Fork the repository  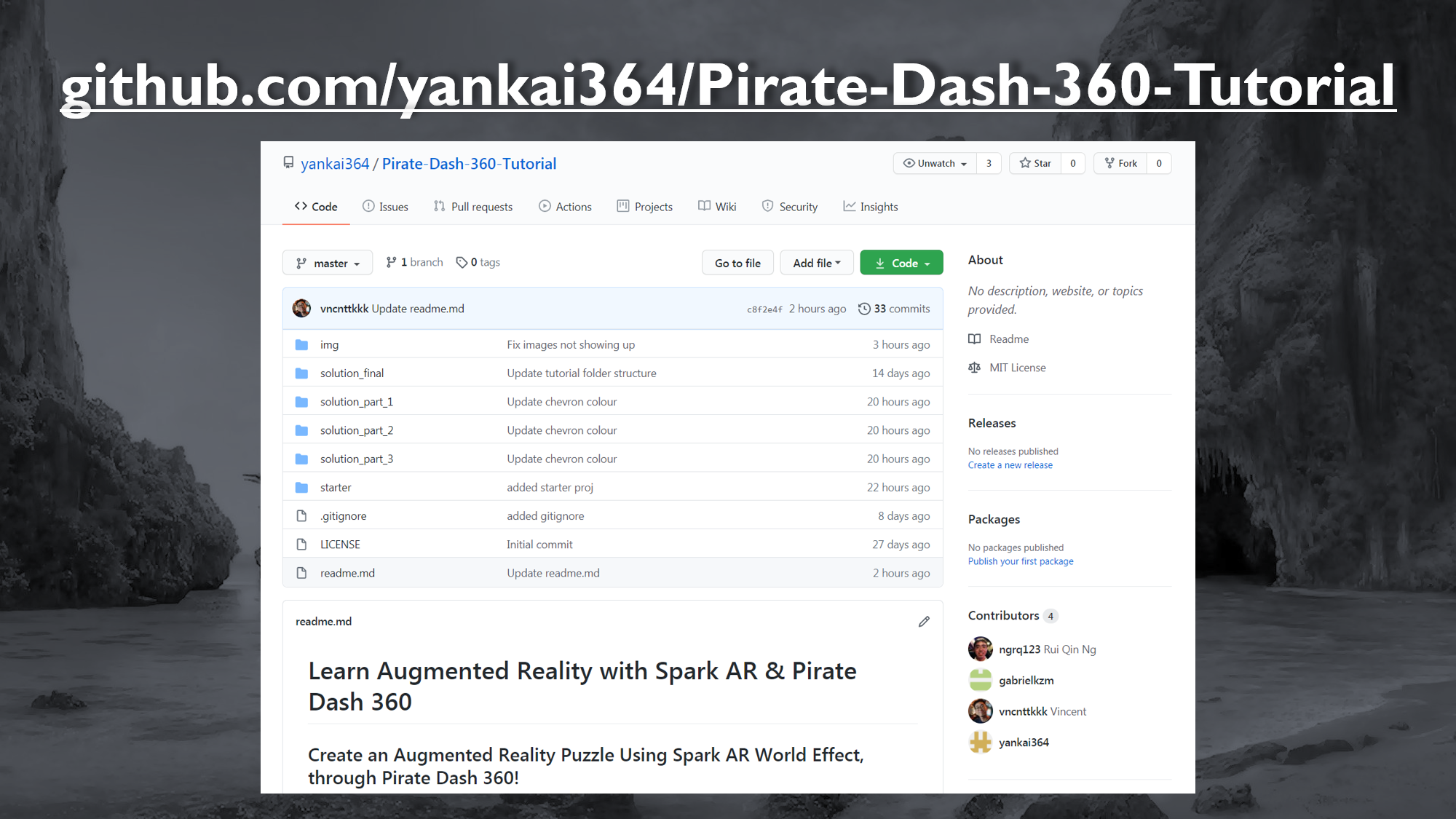pyautogui.click(x=1120, y=163)
